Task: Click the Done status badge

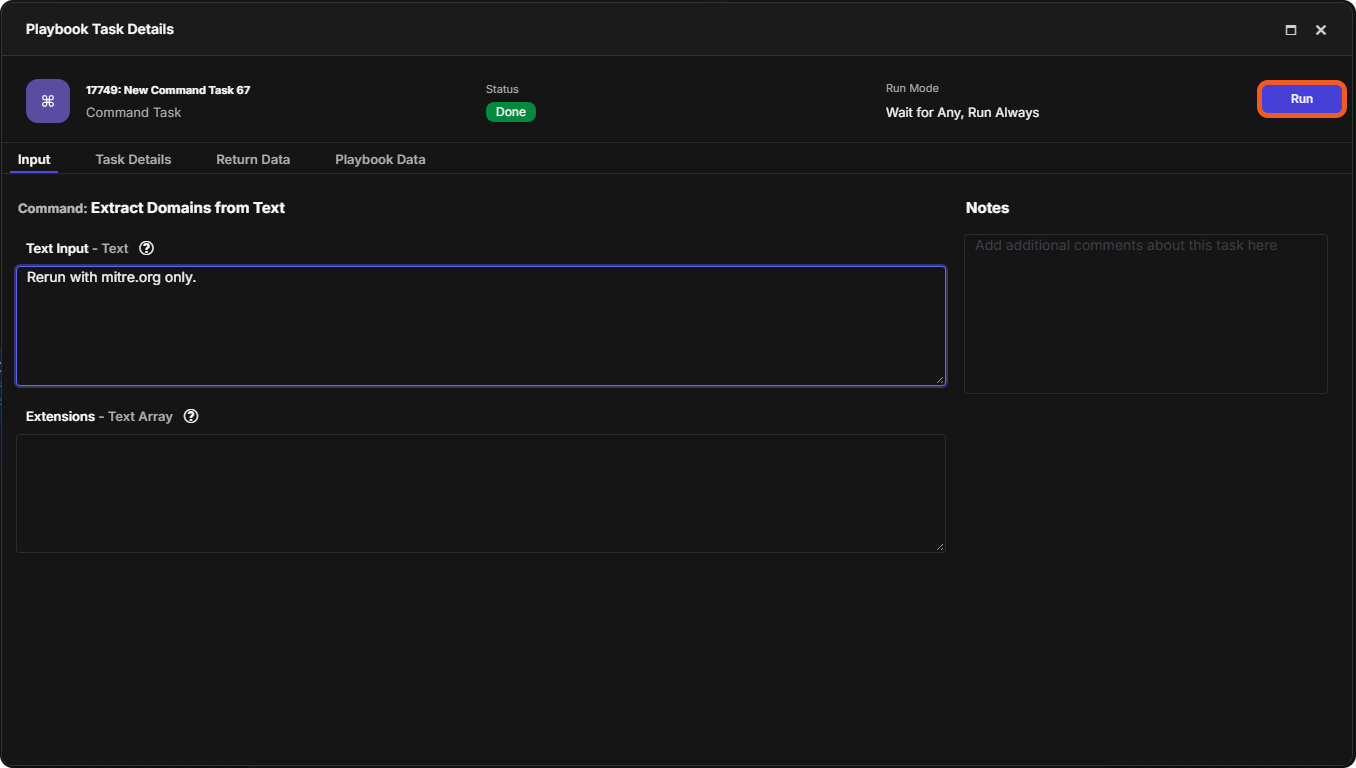Action: pyautogui.click(x=511, y=112)
